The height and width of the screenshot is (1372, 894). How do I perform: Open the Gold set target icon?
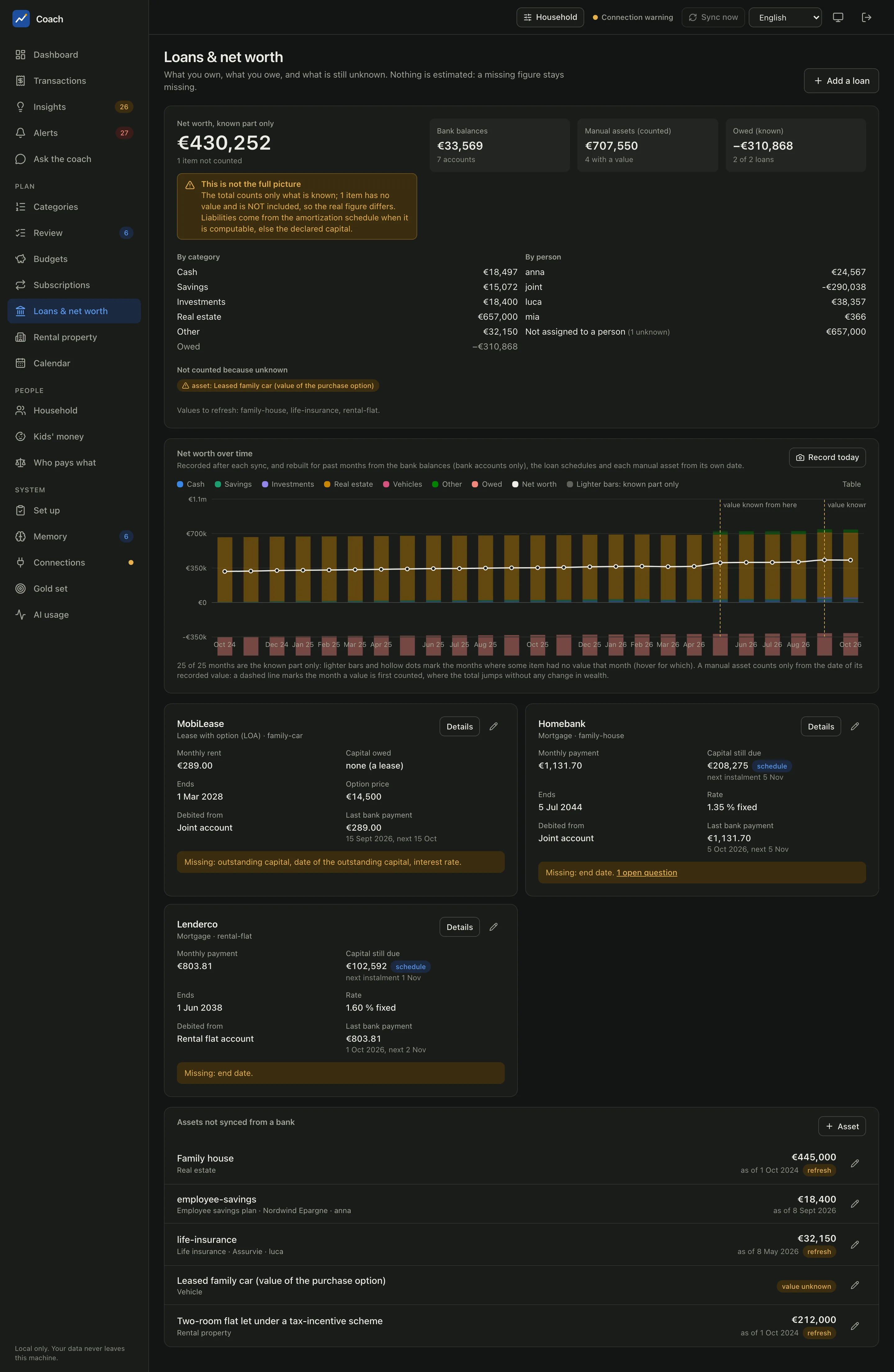click(x=21, y=589)
